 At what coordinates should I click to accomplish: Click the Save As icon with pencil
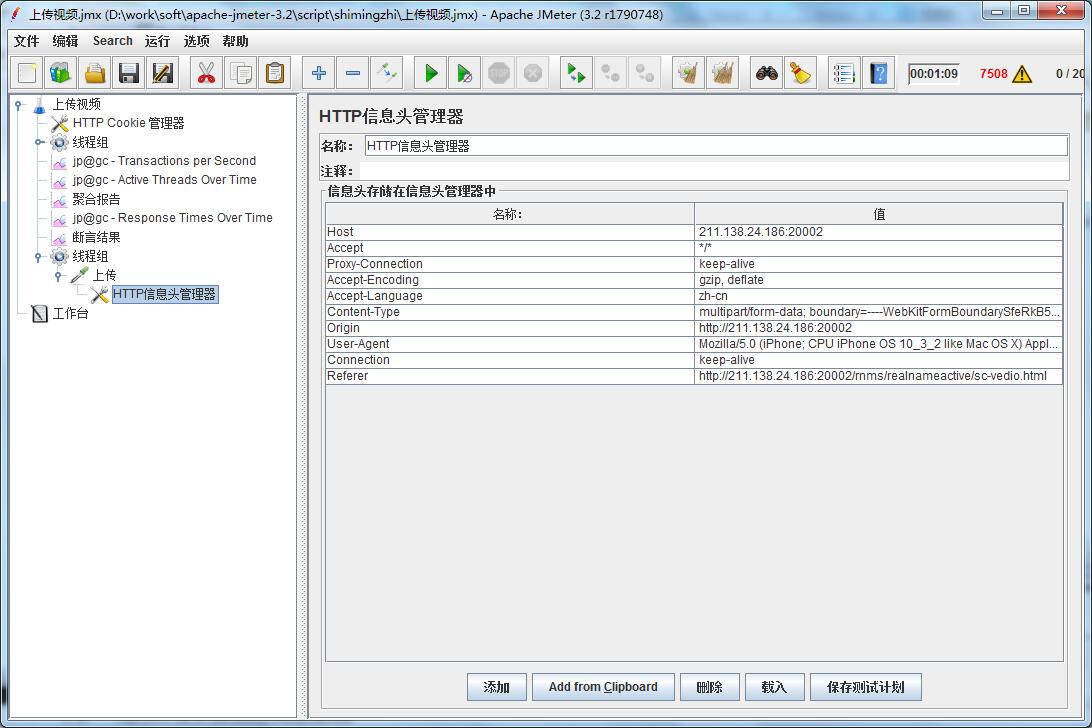pos(163,73)
